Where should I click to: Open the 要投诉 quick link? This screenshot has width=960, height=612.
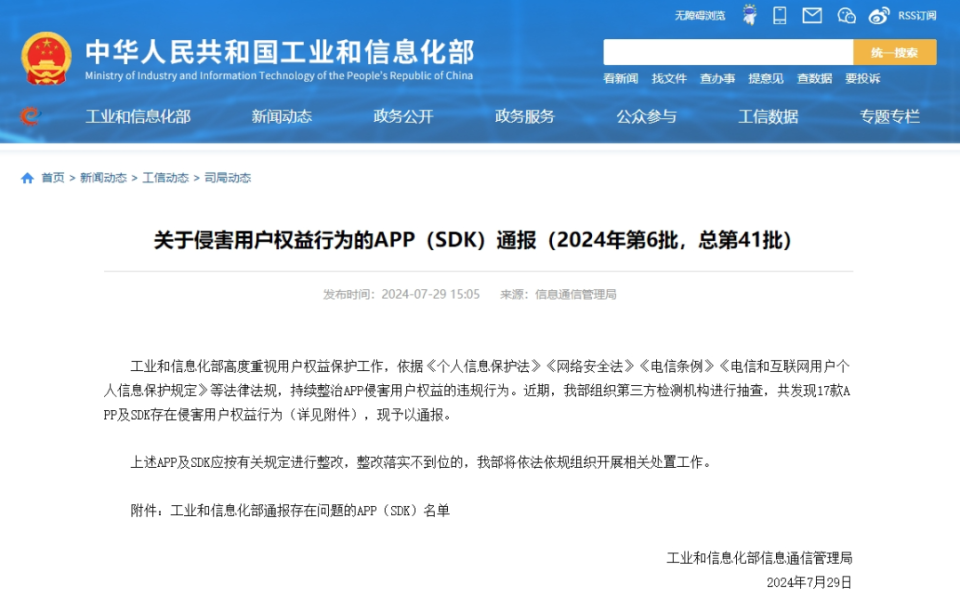pos(863,78)
